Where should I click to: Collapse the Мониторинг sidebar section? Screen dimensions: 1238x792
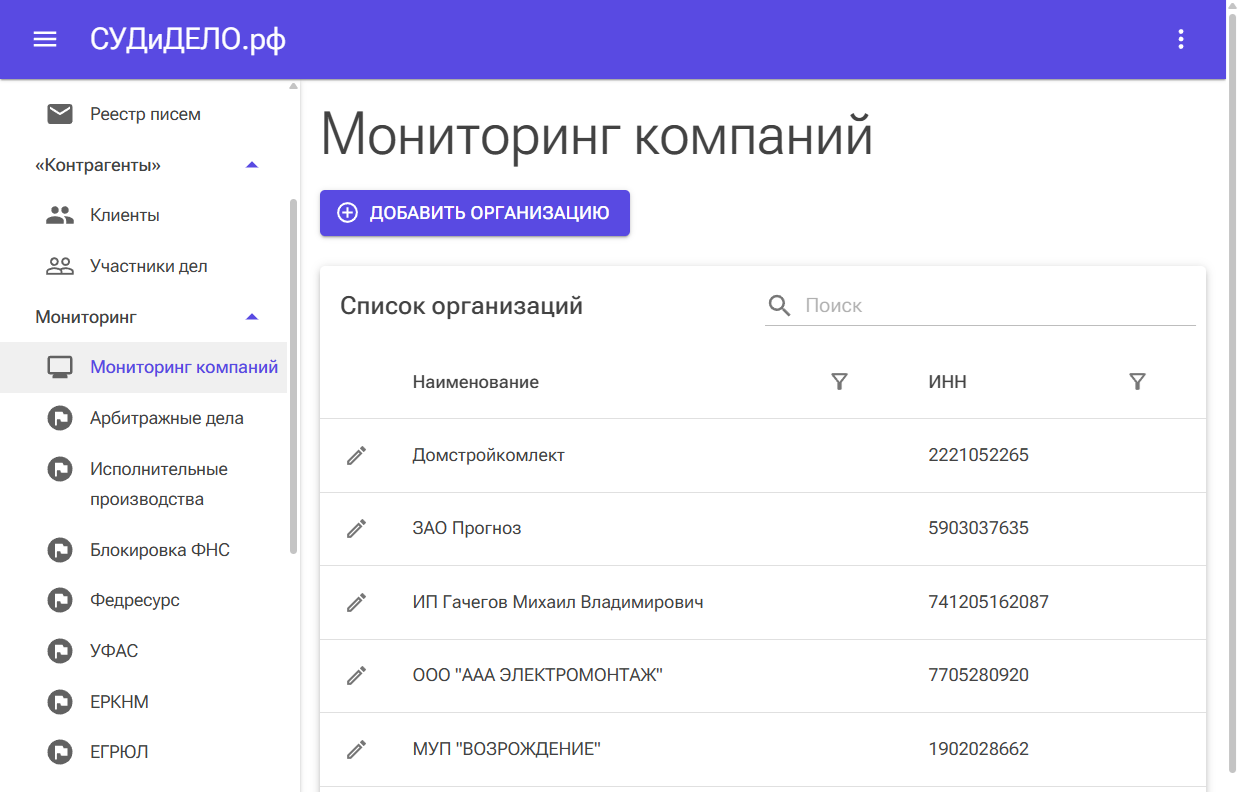(252, 317)
